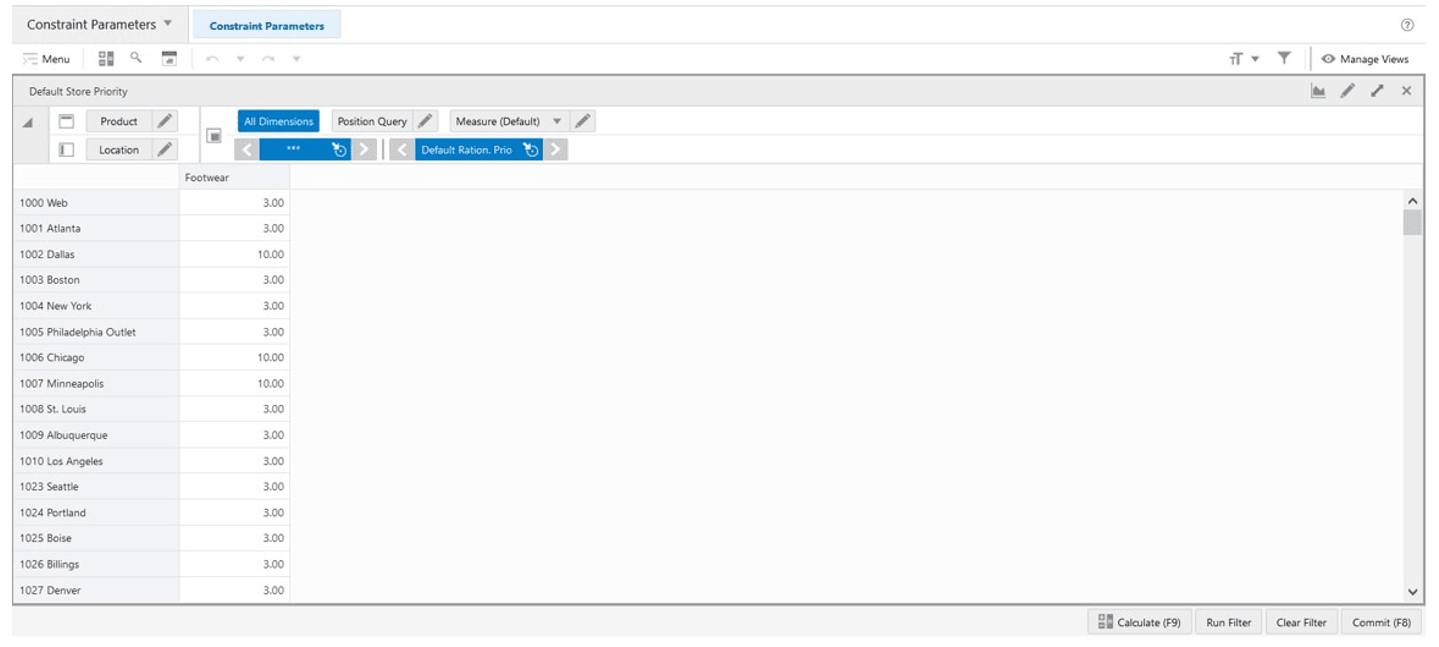Screen dimensions: 1439x647
Task: Open the search icon in the toolbar
Action: (x=132, y=58)
